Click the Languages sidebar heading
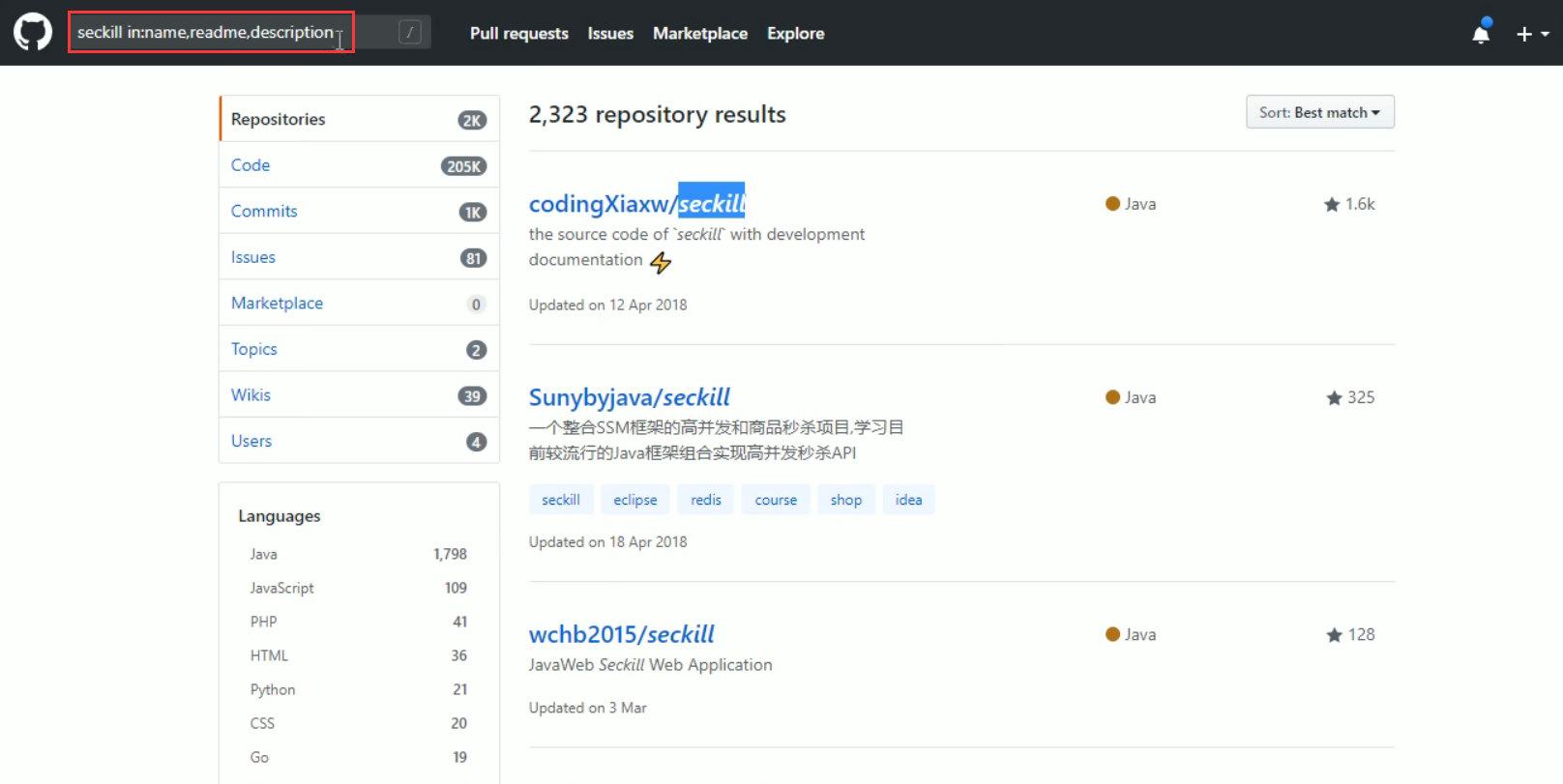Image resolution: width=1563 pixels, height=784 pixels. [x=280, y=516]
